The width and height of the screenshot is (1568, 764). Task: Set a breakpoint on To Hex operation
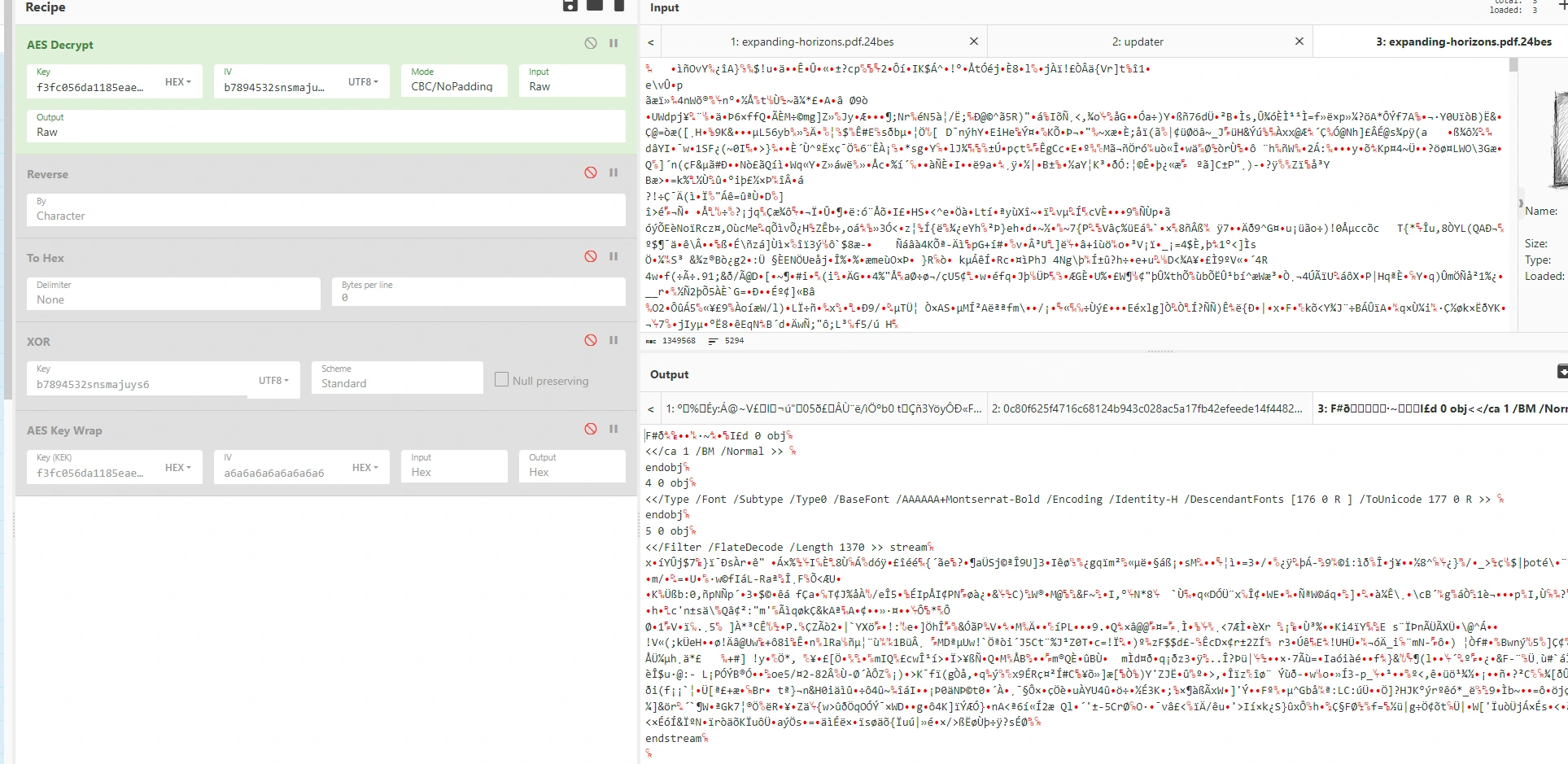(614, 256)
